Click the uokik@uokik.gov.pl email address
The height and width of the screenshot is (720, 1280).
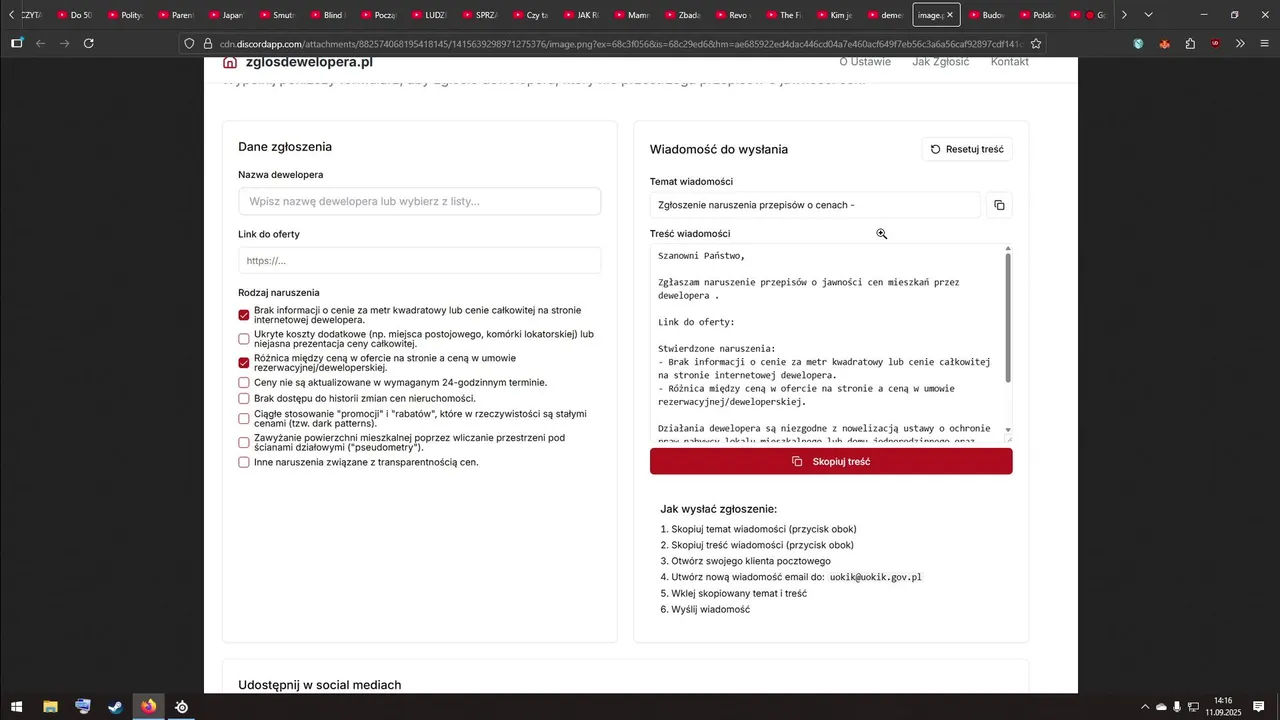(x=875, y=577)
